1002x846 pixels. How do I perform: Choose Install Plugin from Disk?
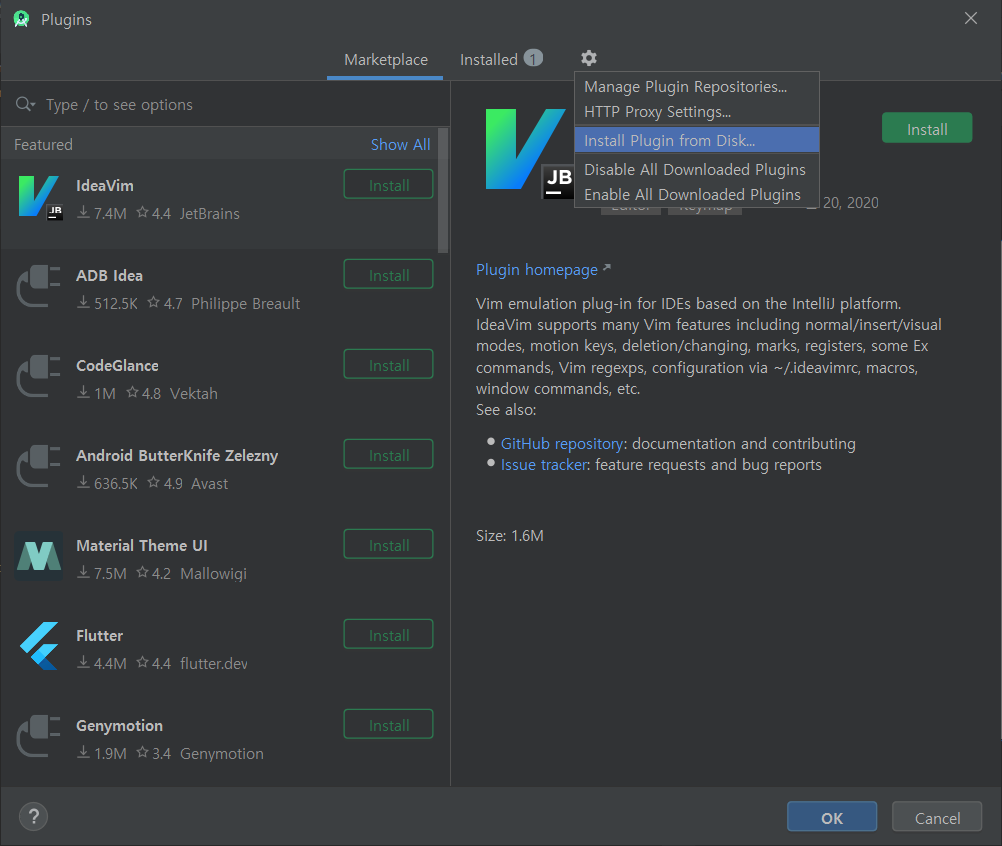[697, 141]
